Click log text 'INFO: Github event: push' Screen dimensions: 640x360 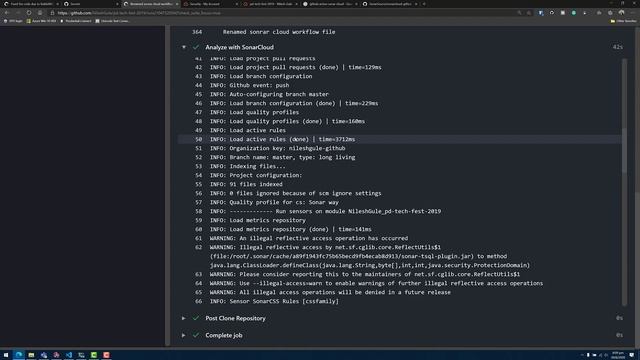coord(249,85)
